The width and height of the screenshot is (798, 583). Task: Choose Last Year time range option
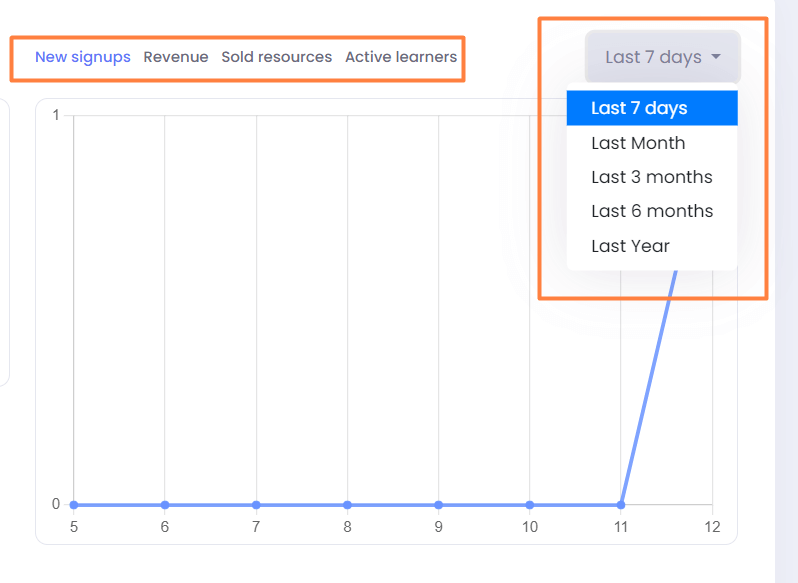[652, 246]
